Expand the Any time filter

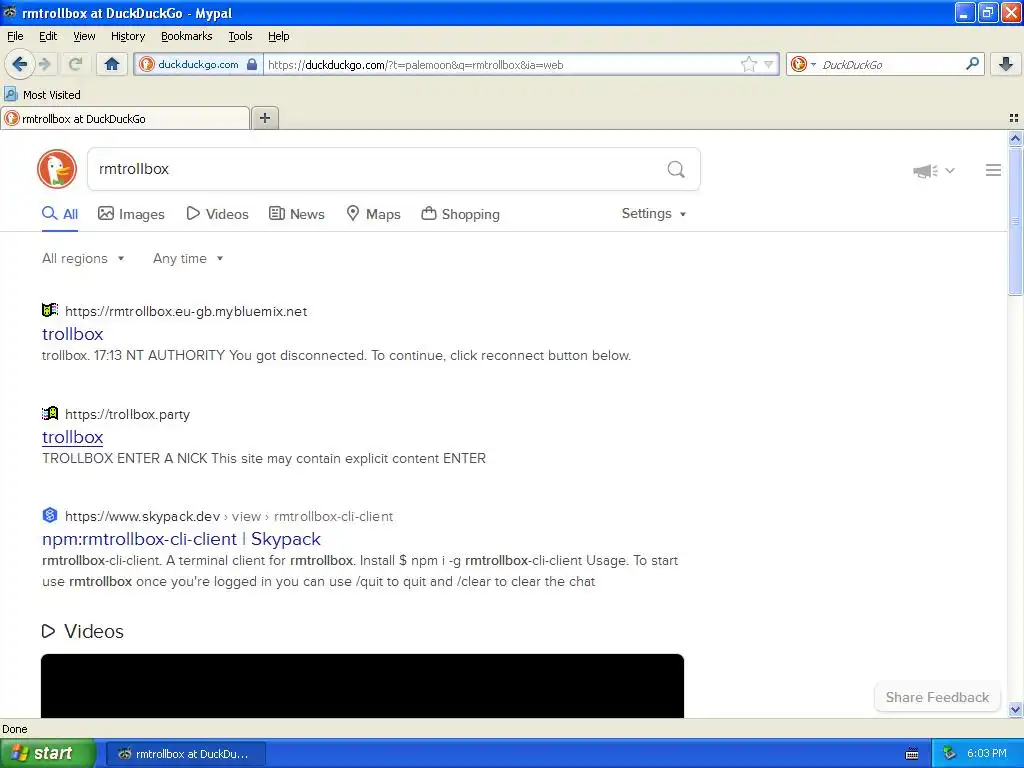(x=188, y=259)
